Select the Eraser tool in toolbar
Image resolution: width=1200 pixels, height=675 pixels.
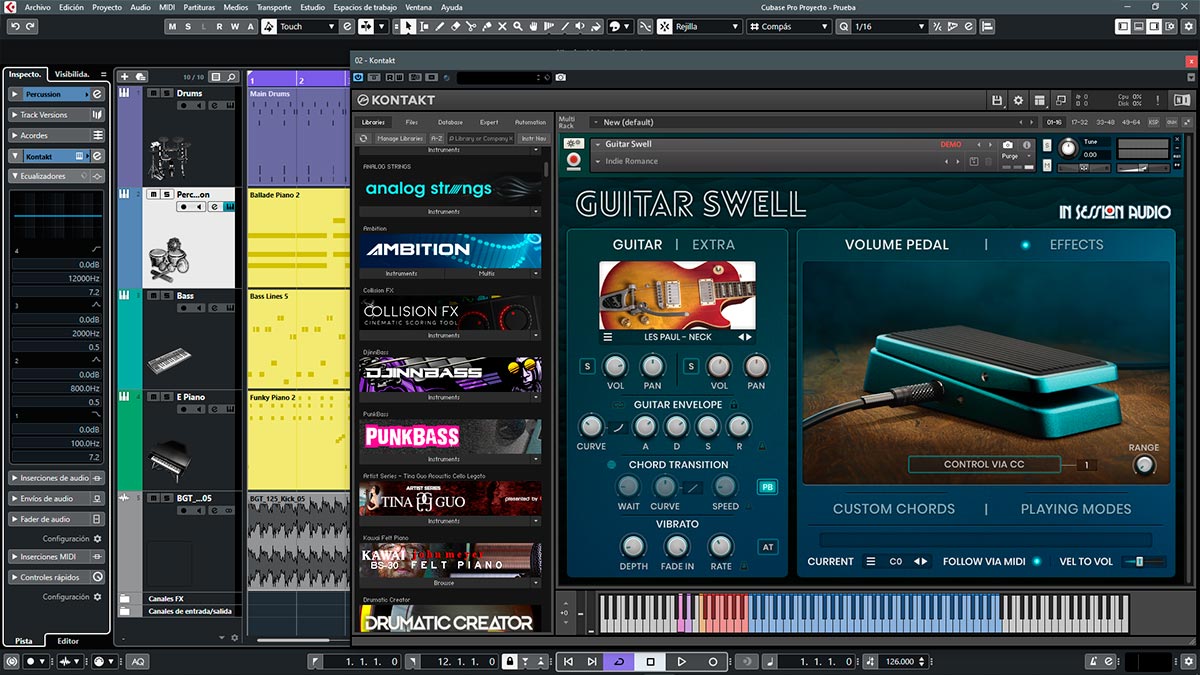(455, 26)
